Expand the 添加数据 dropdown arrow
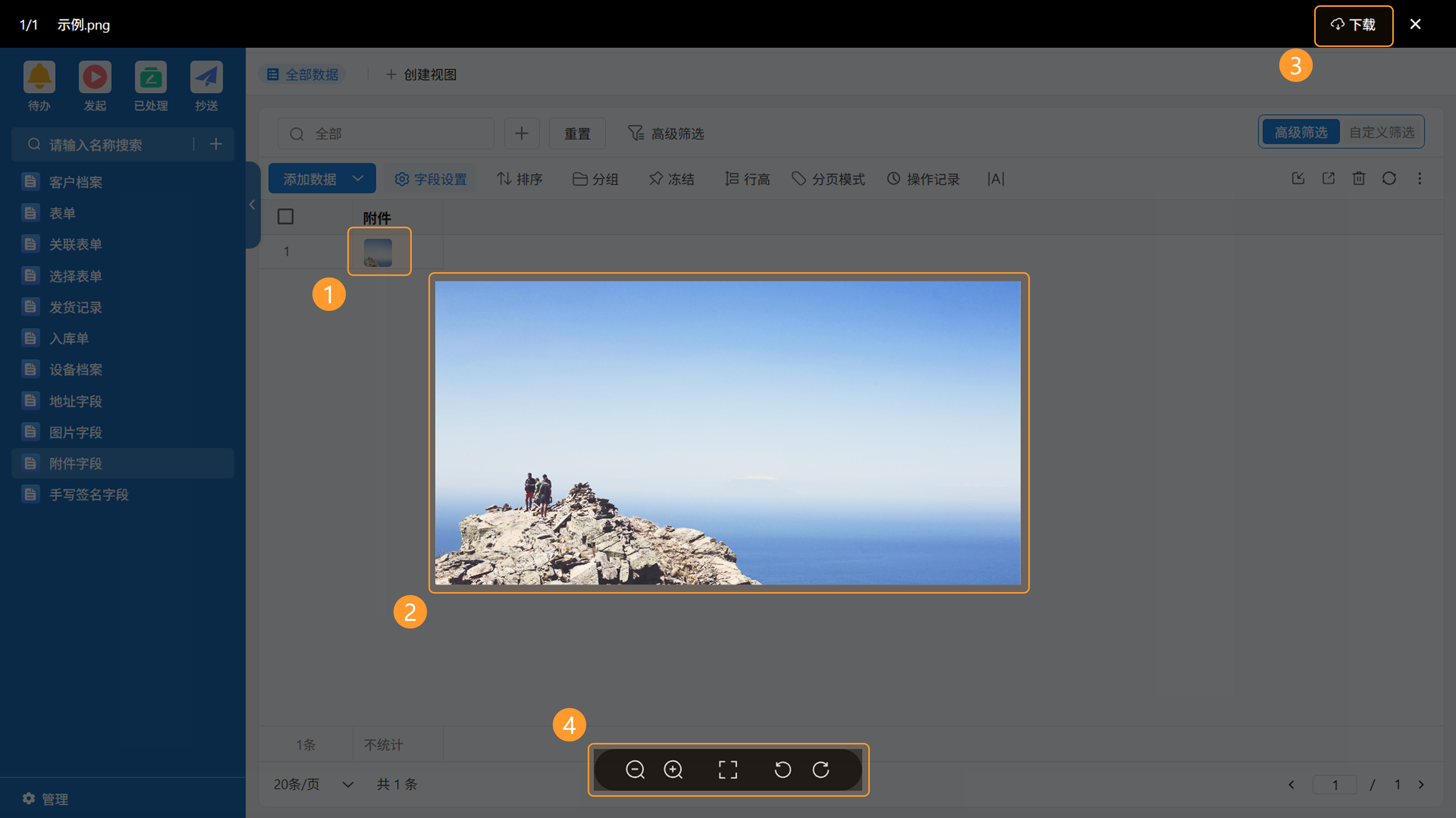Viewport: 1456px width, 818px height. click(x=358, y=179)
